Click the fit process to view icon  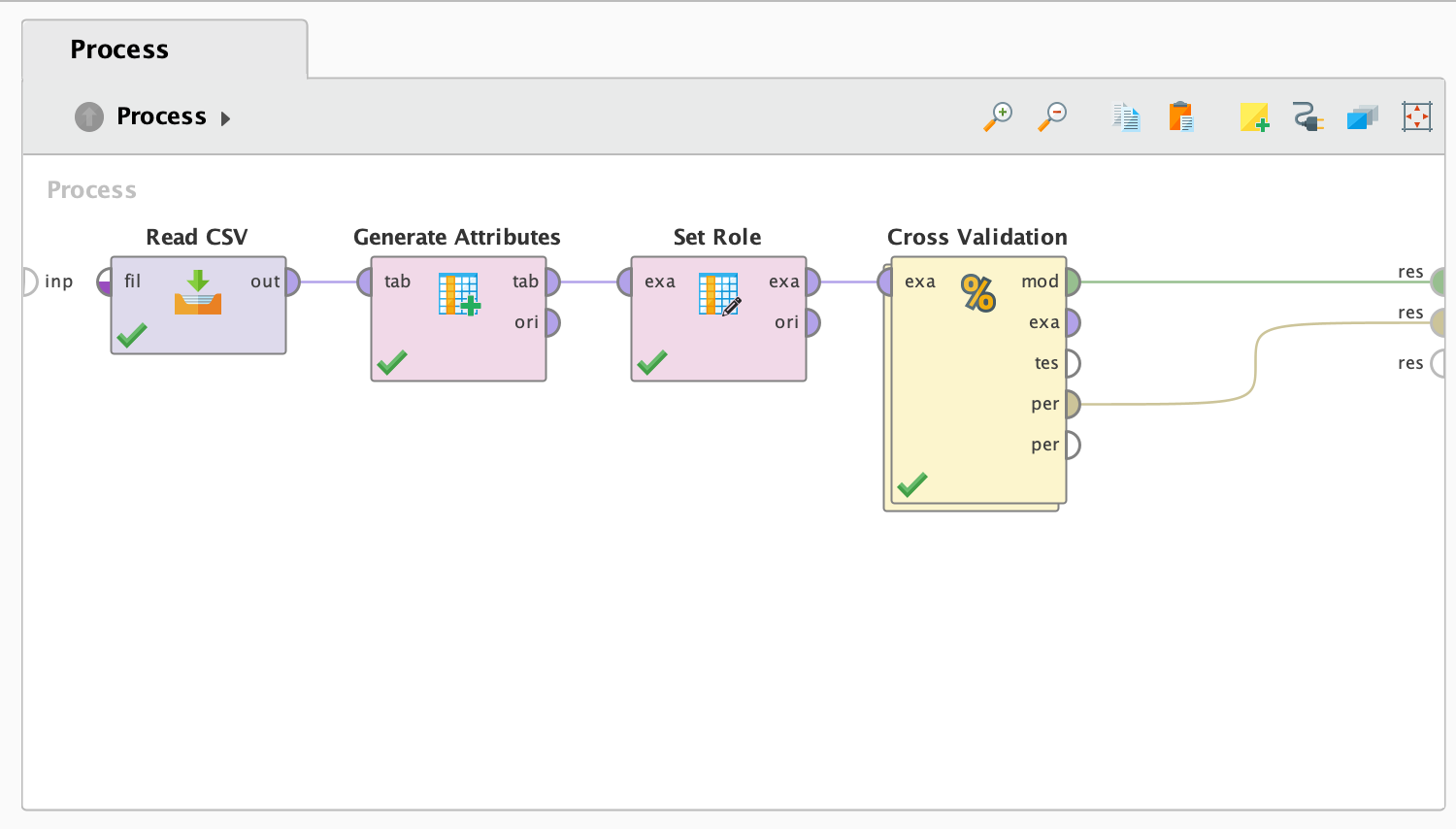coord(1417,116)
